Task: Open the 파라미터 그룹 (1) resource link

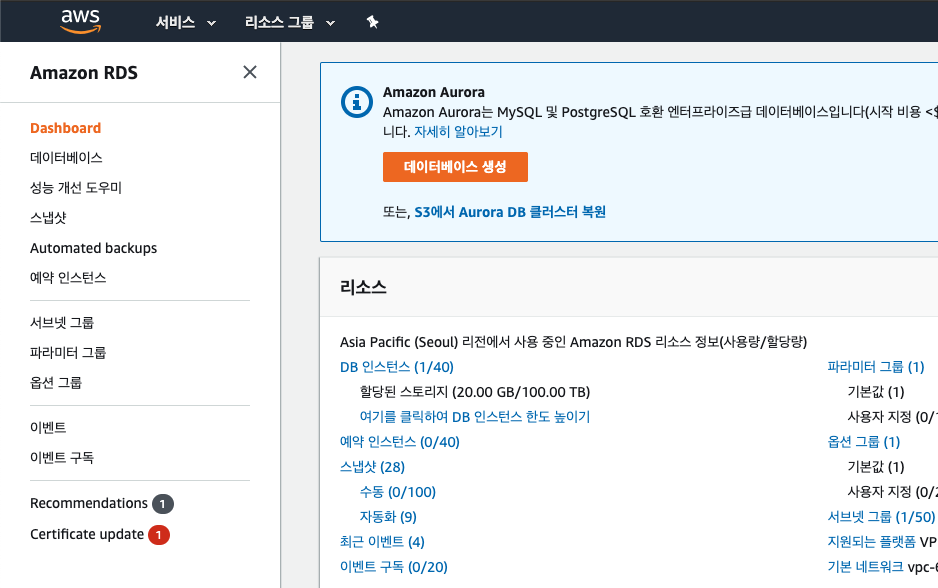Action: pos(876,367)
